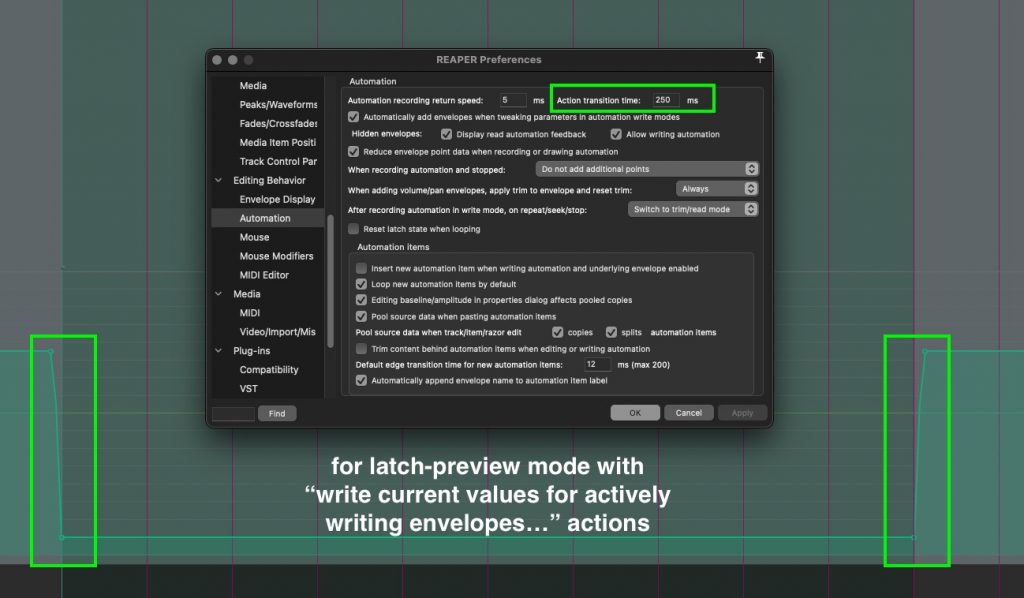
Task: Enable "Reset latch state when looping"
Action: click(353, 228)
